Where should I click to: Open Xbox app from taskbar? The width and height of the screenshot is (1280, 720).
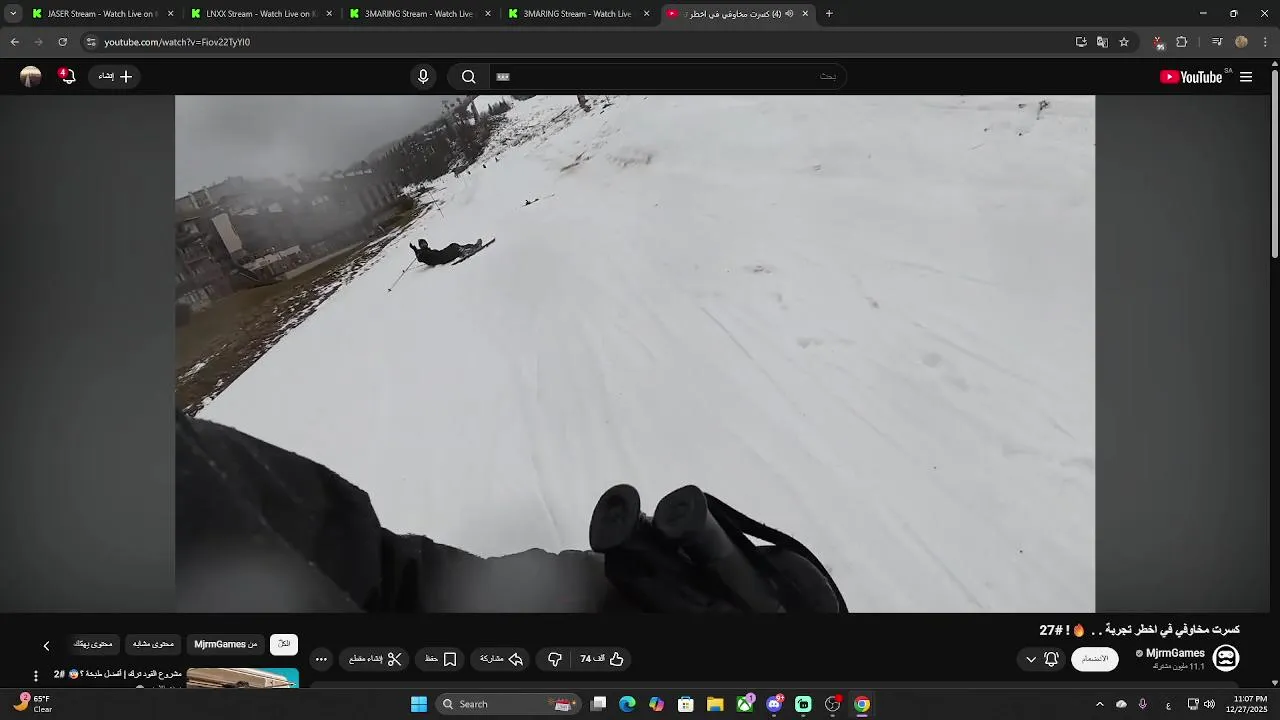[745, 704]
